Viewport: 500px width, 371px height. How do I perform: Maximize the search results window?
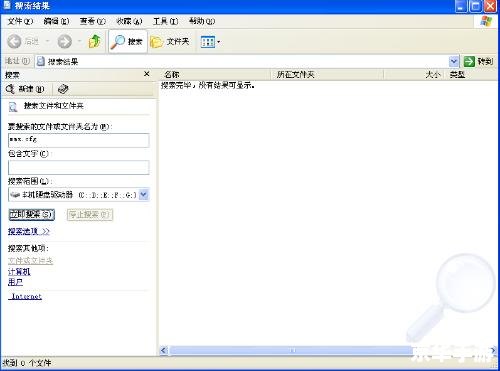click(475, 6)
